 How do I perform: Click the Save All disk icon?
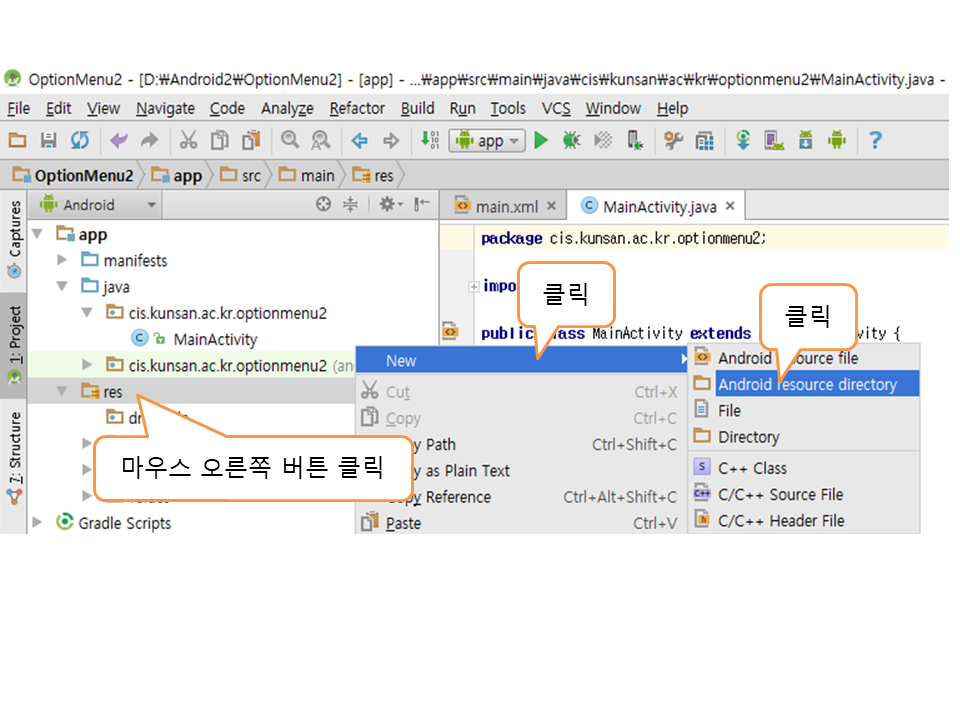(x=48, y=141)
